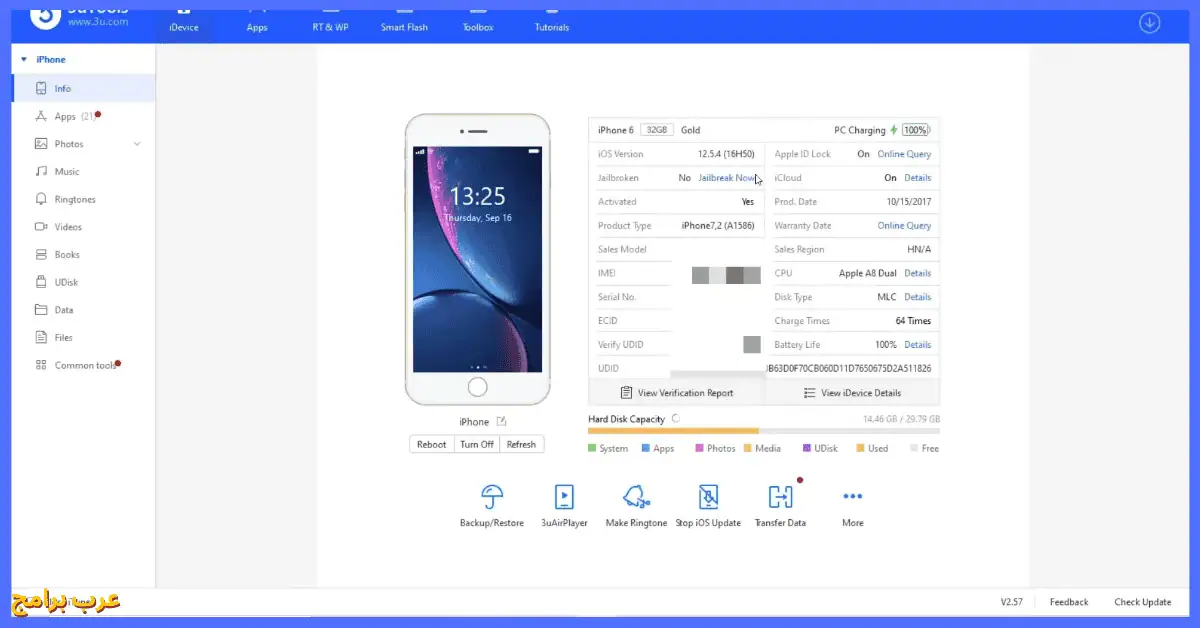Open the iDevice tab
Screen dimensions: 1200x628
184,20
